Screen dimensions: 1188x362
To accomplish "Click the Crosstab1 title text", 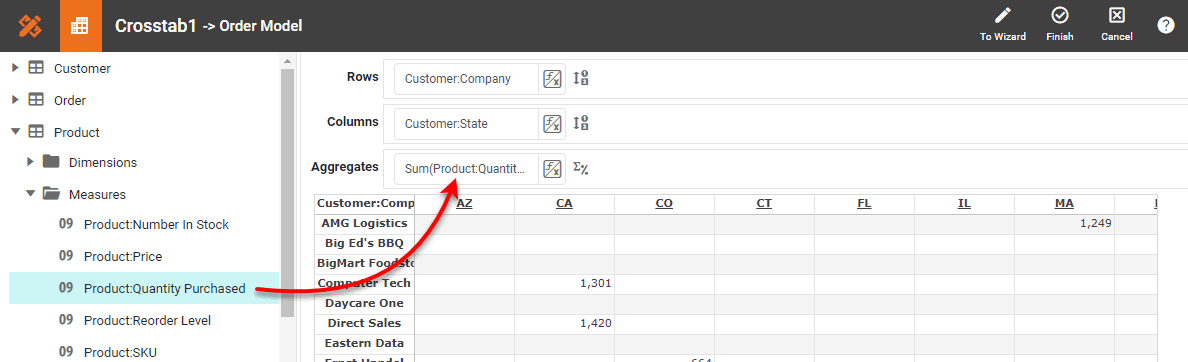I will [x=155, y=26].
